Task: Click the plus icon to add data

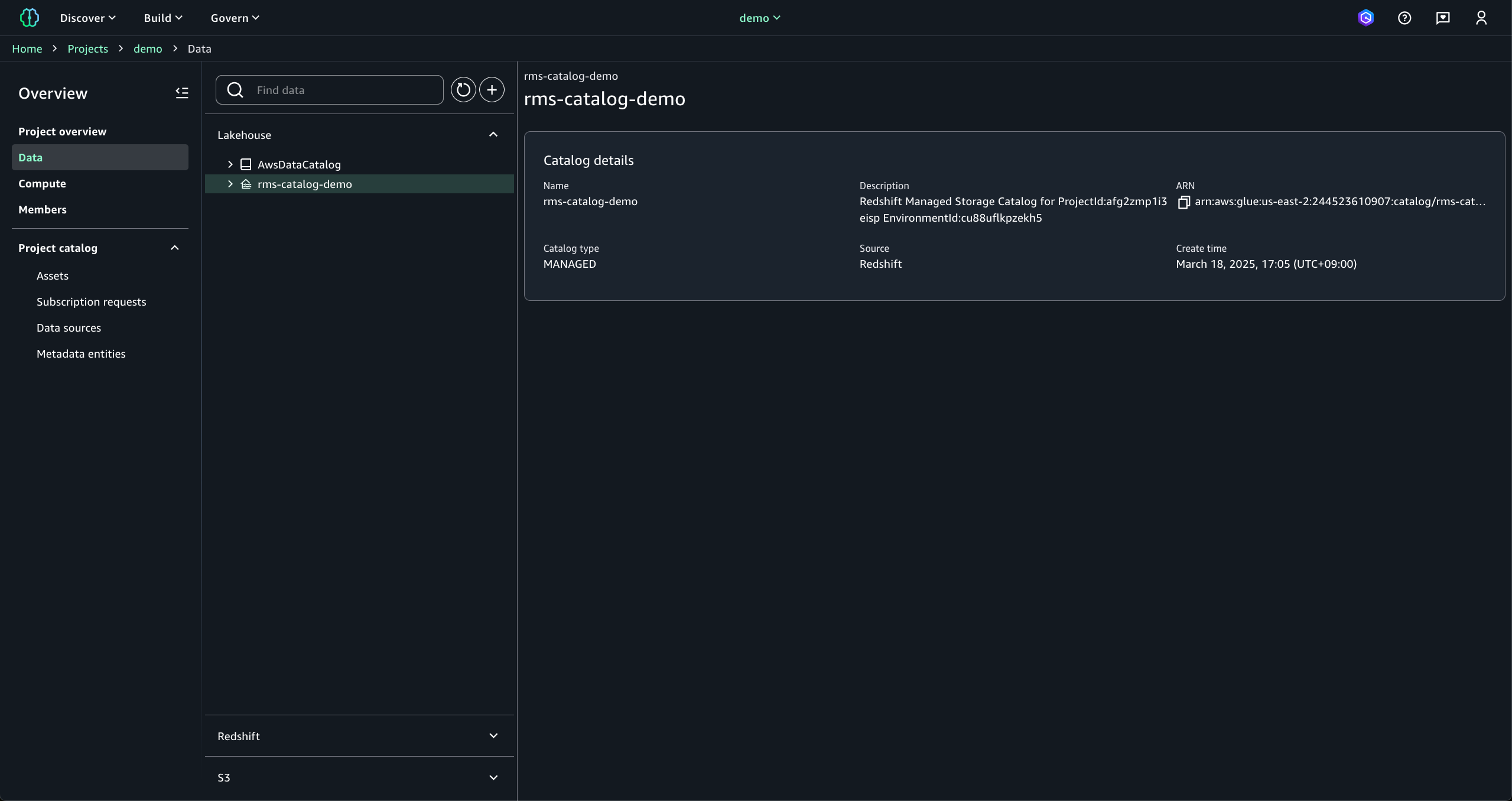Action: click(492, 90)
